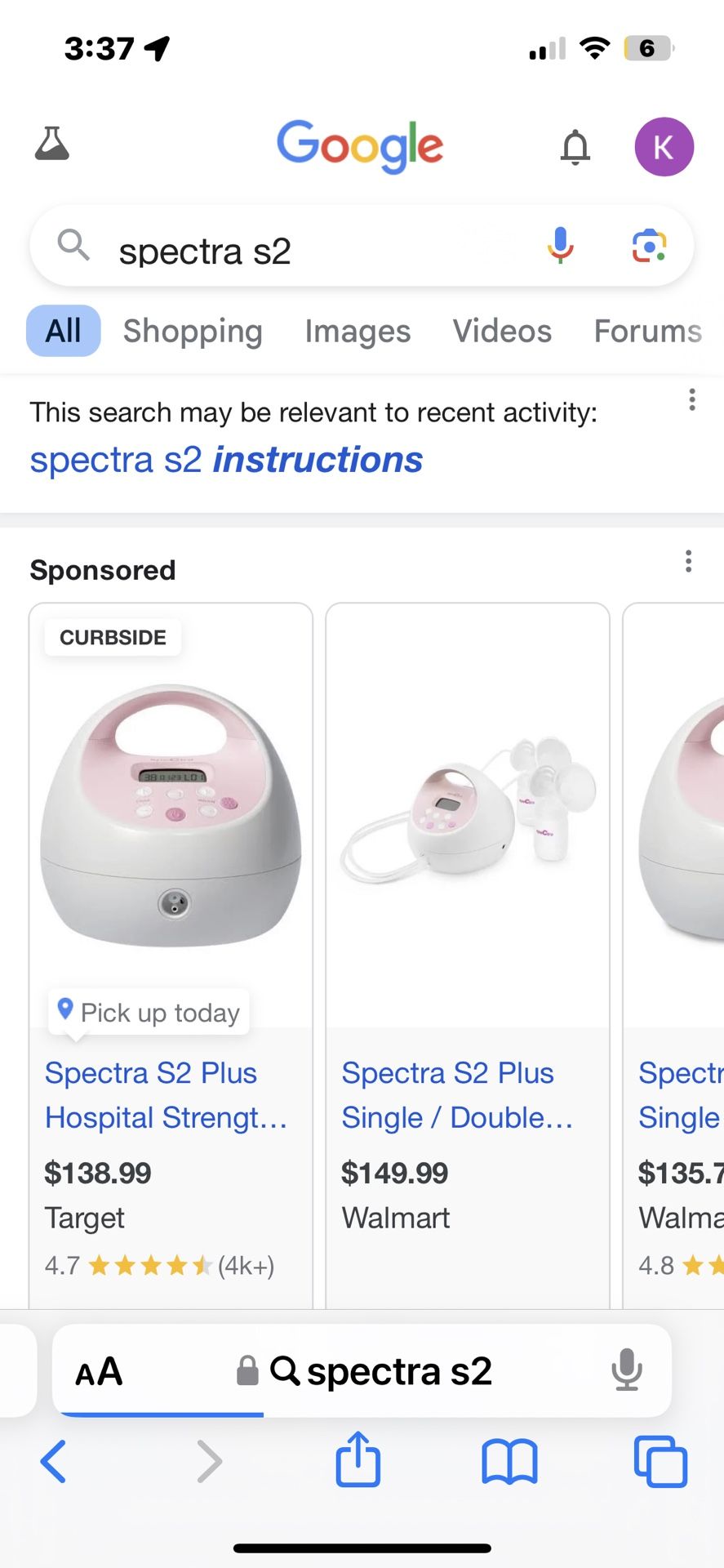Share this page using the share icon

(358, 1462)
